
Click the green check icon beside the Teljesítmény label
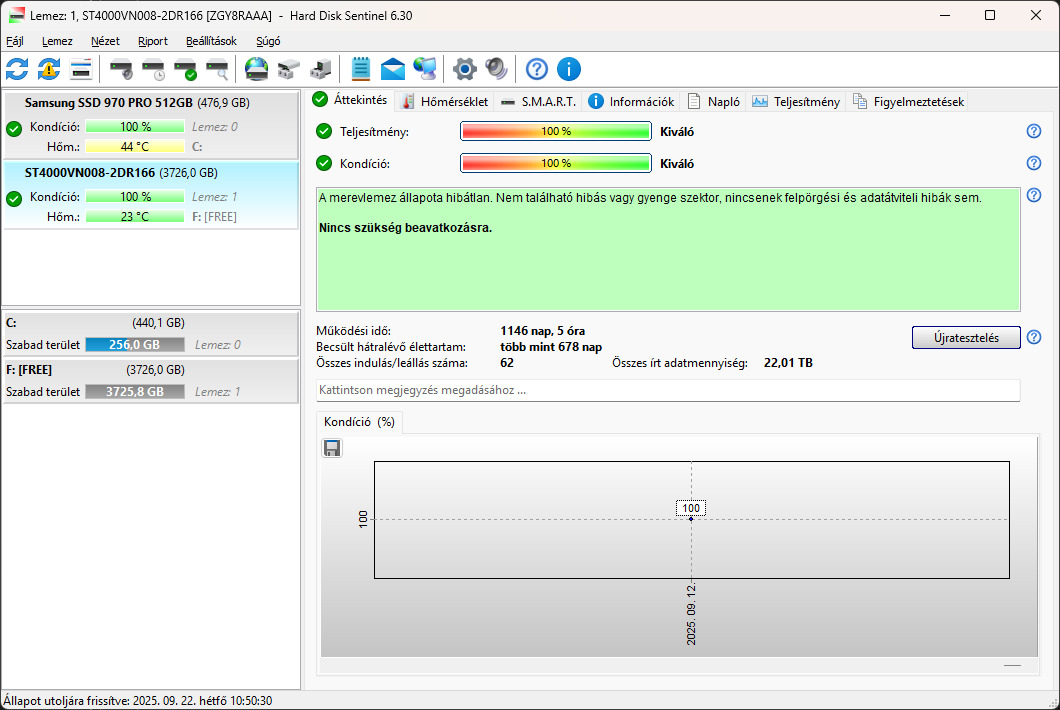pyautogui.click(x=324, y=131)
